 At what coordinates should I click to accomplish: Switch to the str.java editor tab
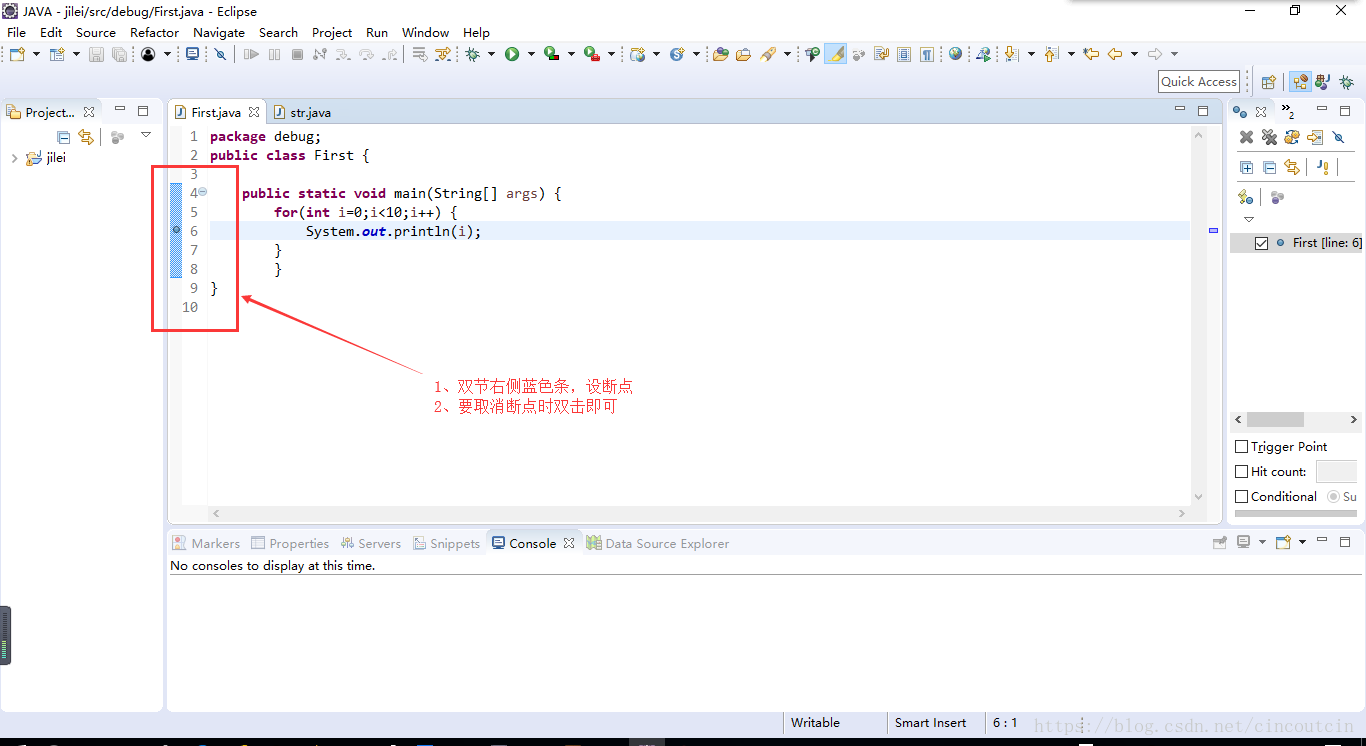(310, 112)
